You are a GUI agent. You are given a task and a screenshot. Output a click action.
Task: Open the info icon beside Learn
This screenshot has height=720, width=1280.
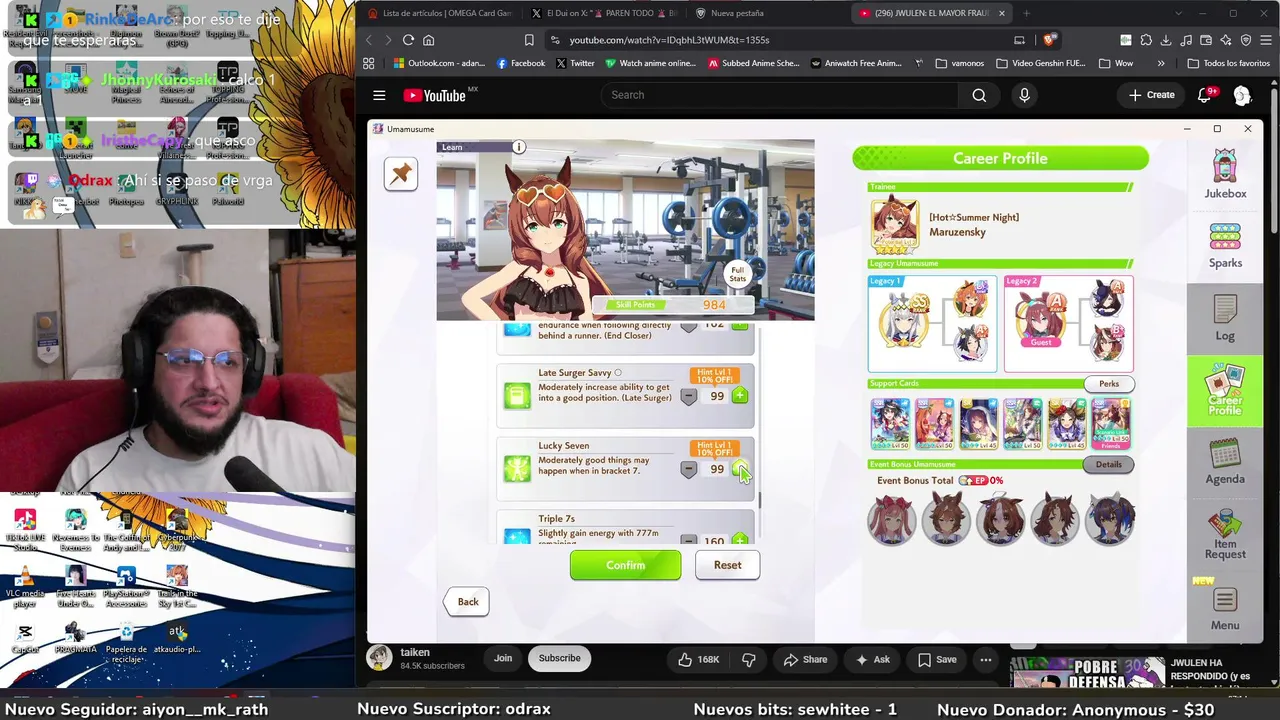(519, 147)
